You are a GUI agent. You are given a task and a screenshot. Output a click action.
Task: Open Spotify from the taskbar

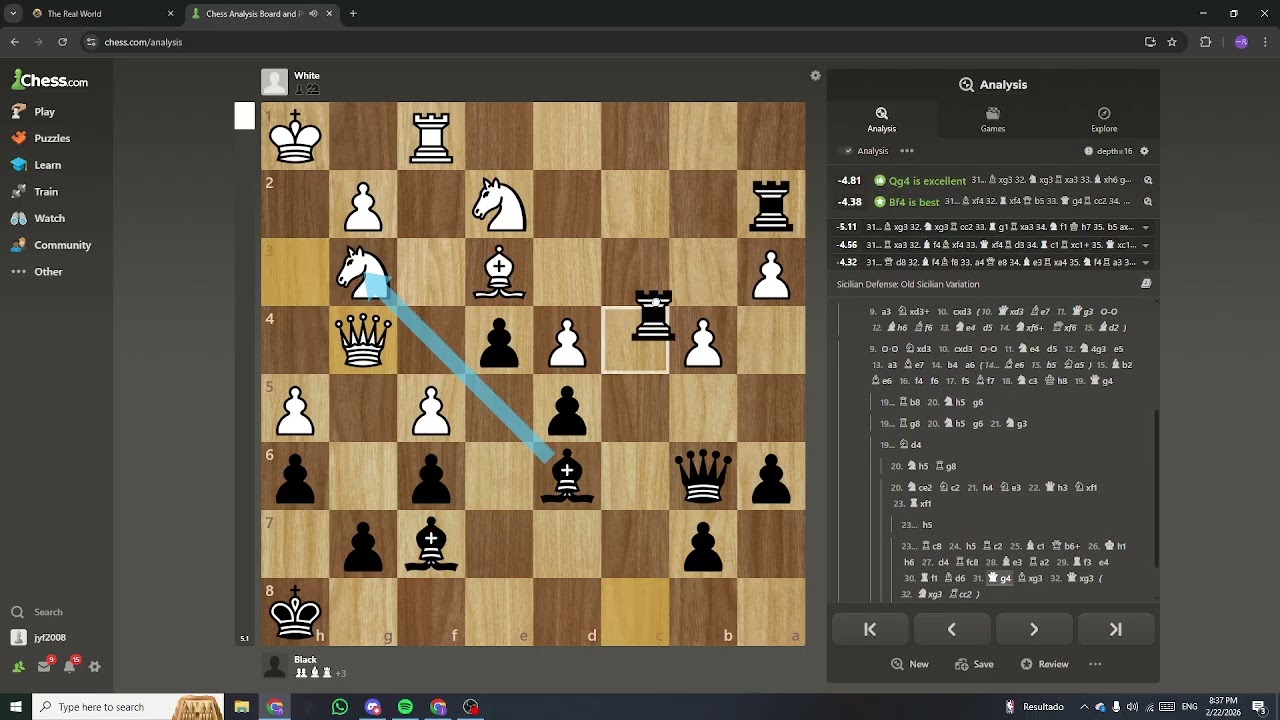[405, 707]
